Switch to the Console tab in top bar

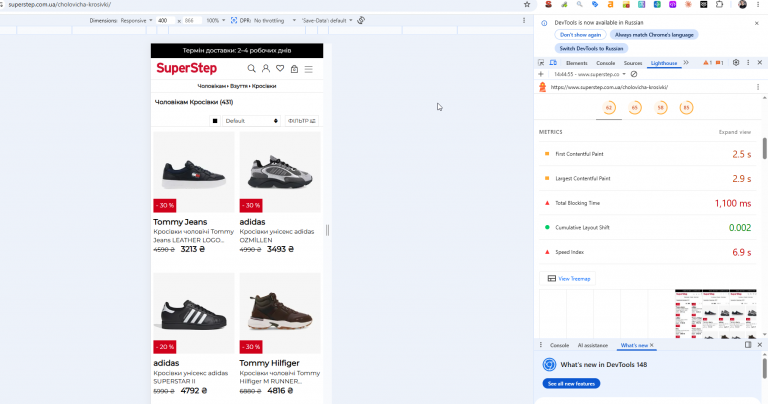coord(605,63)
